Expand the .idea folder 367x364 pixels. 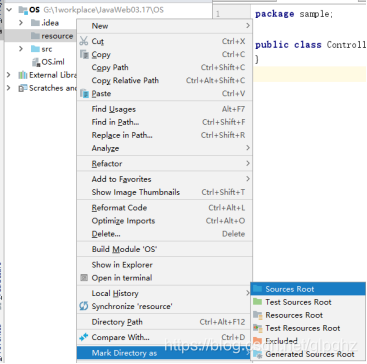tap(21, 23)
